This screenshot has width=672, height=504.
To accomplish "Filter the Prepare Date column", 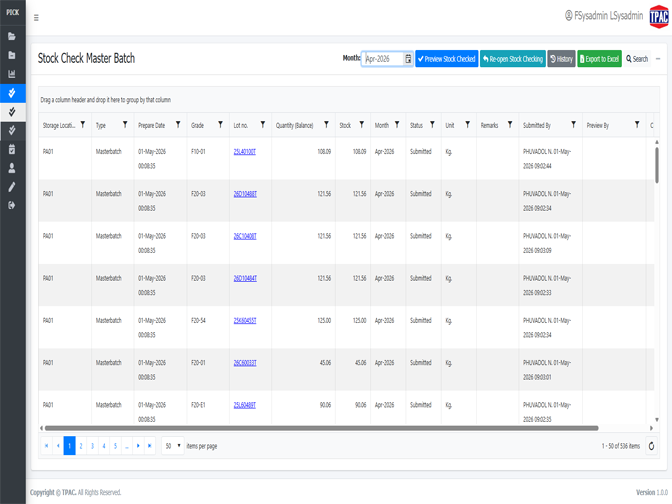I will coord(178,125).
